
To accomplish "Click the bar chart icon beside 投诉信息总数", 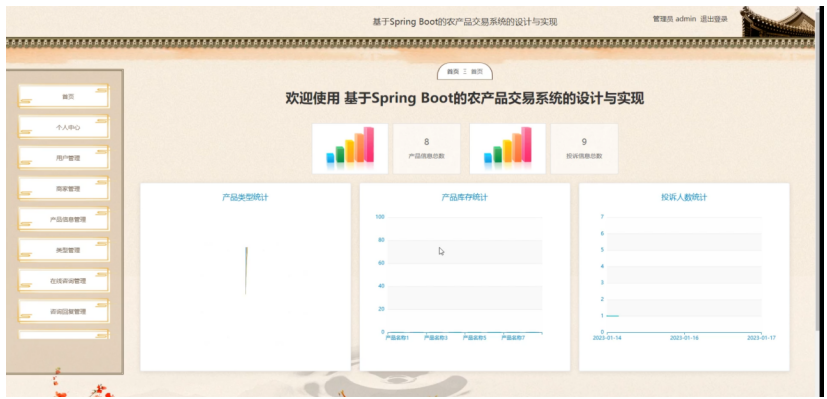I will coord(507,148).
